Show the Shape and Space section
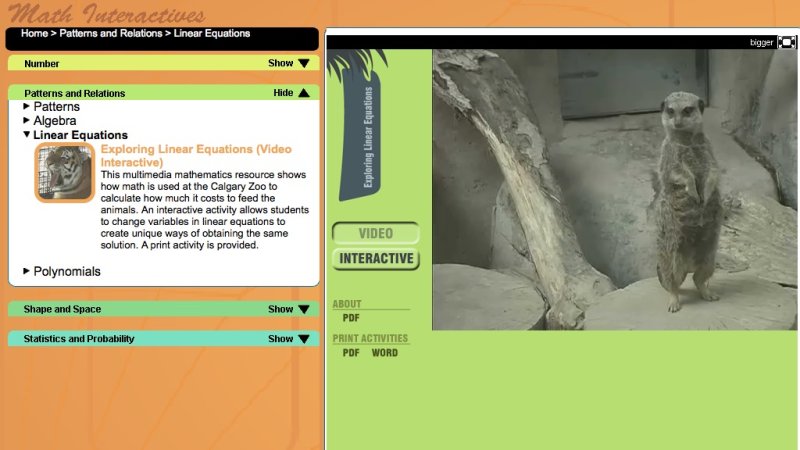The width and height of the screenshot is (800, 450). (281, 309)
